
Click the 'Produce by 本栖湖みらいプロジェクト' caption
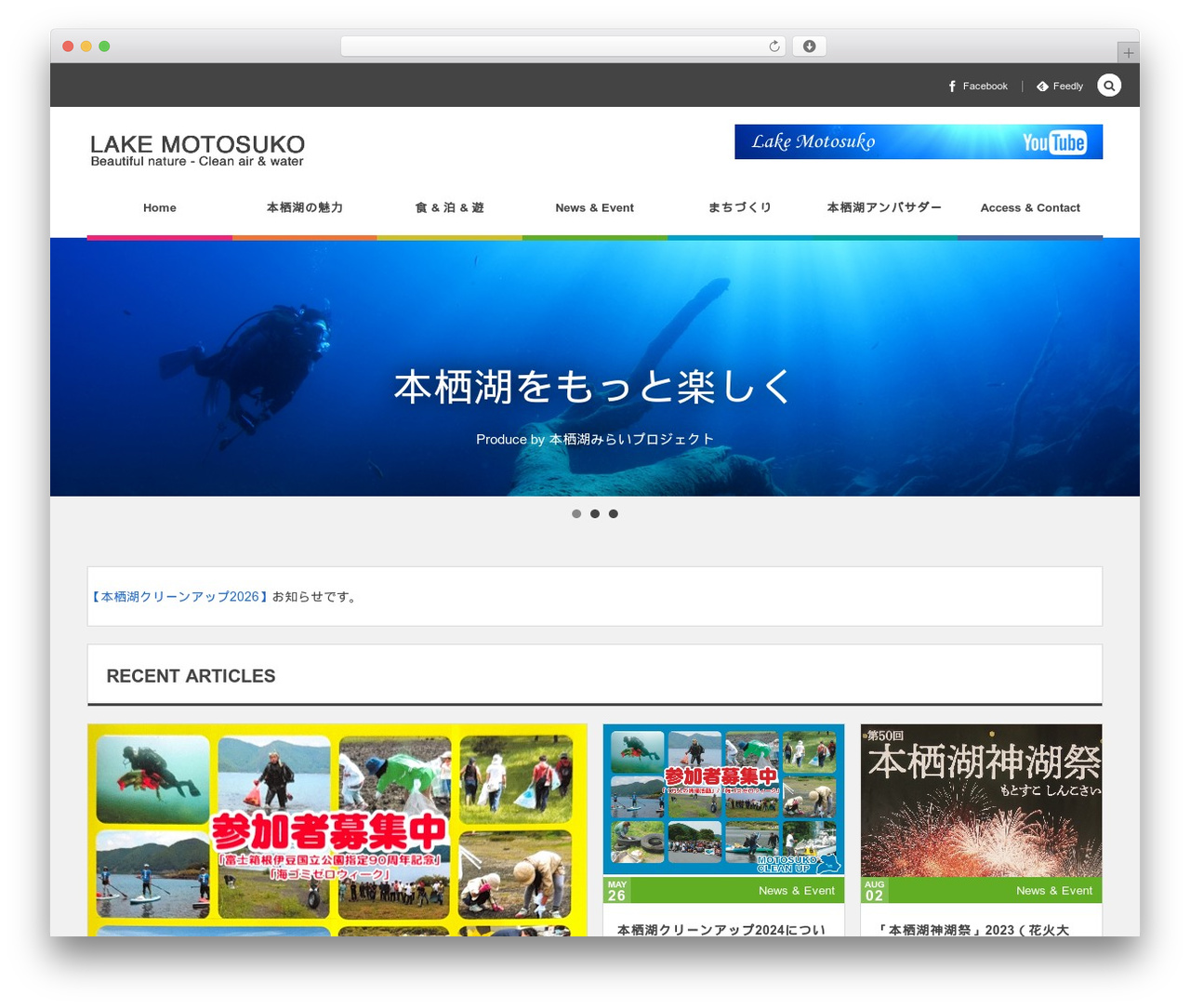click(595, 439)
